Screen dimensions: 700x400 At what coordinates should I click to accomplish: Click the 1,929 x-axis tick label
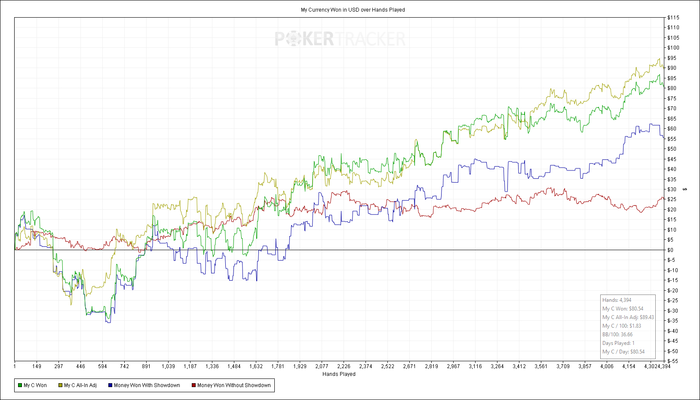pos(300,367)
